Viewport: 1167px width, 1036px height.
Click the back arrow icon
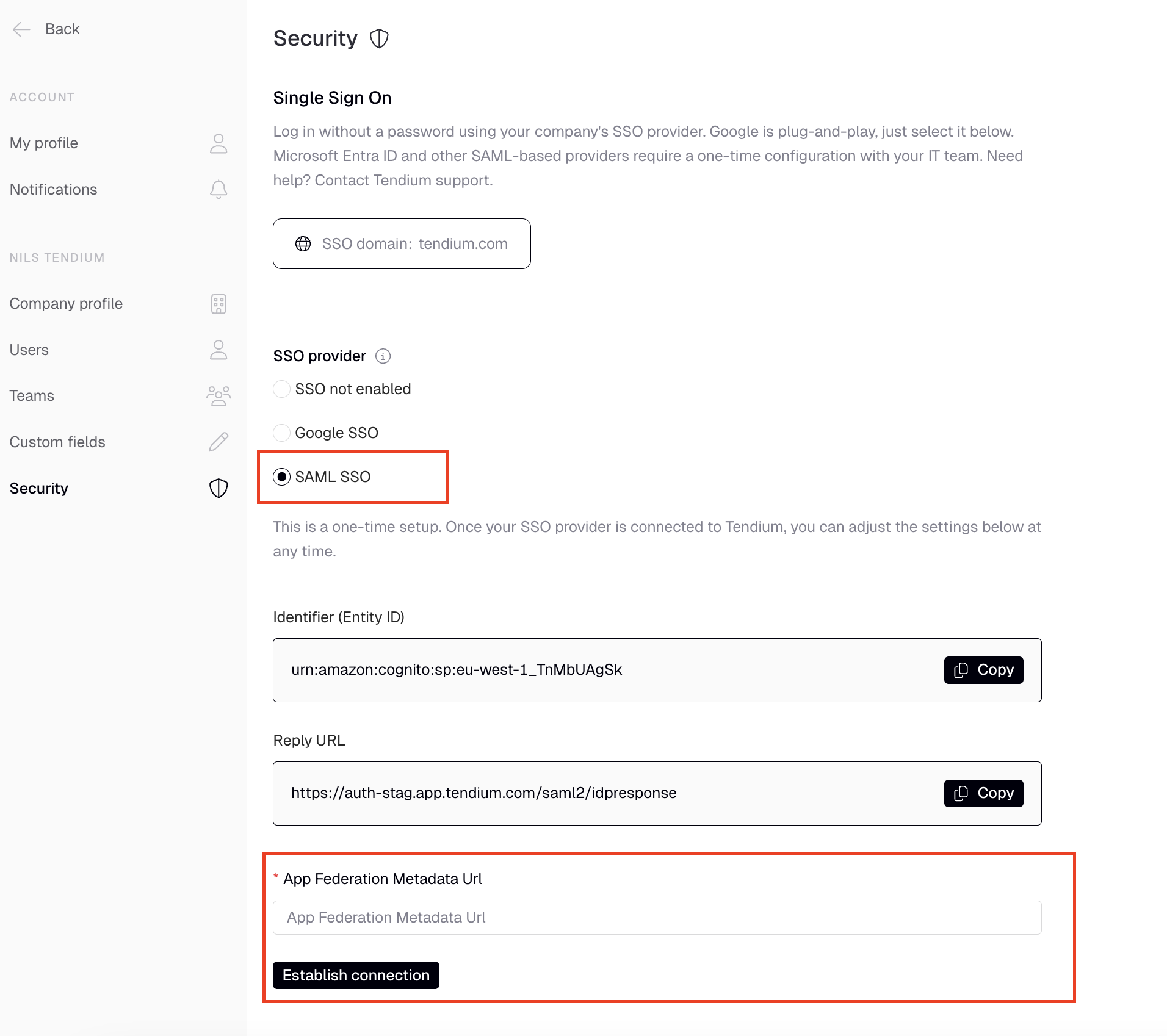pos(21,29)
